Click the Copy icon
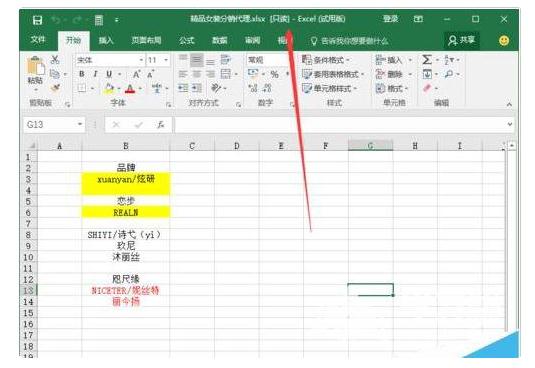 point(55,74)
